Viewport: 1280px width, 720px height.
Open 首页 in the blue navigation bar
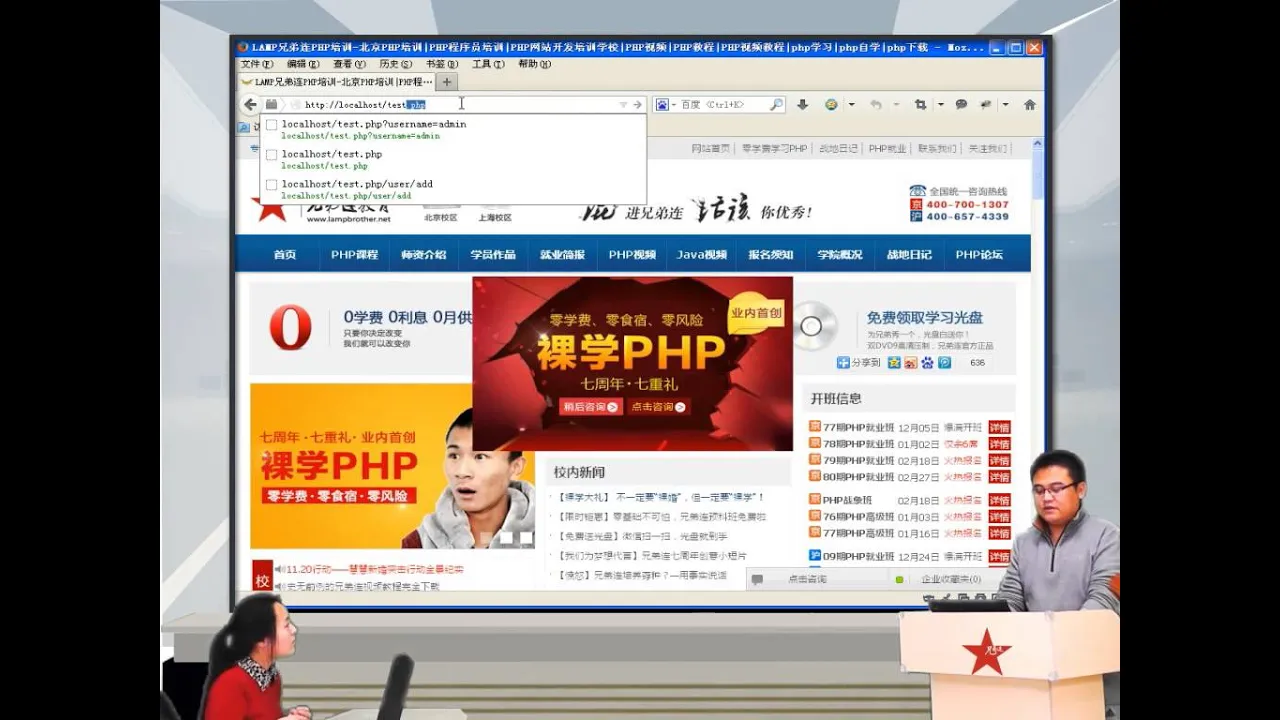pyautogui.click(x=285, y=255)
